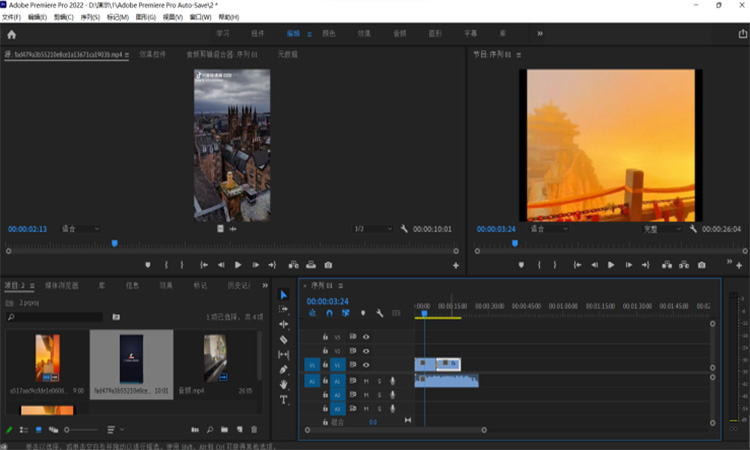Click the Source monitor blue playhead marker

tap(114, 242)
